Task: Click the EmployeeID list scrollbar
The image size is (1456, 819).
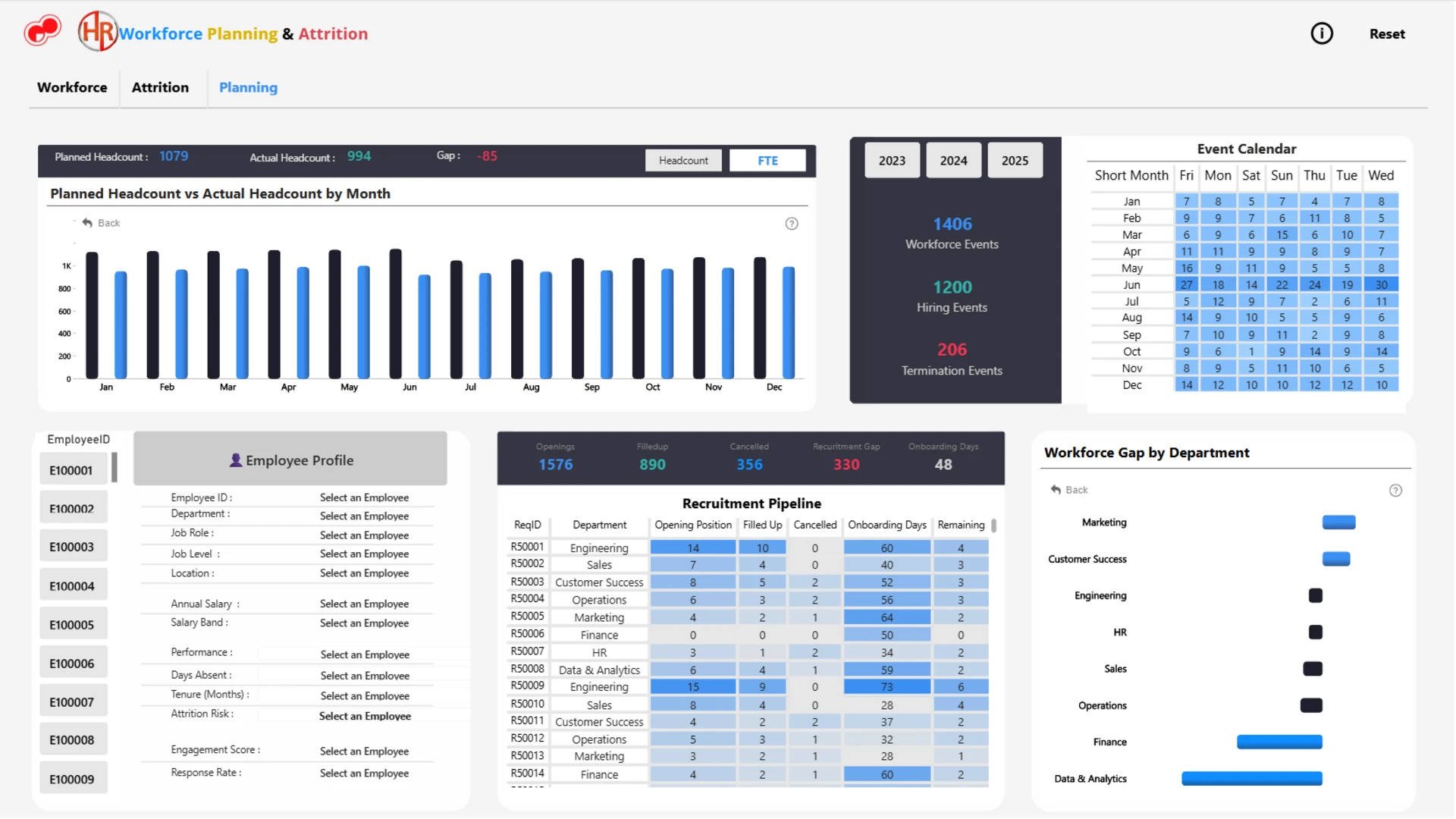Action: (x=115, y=467)
